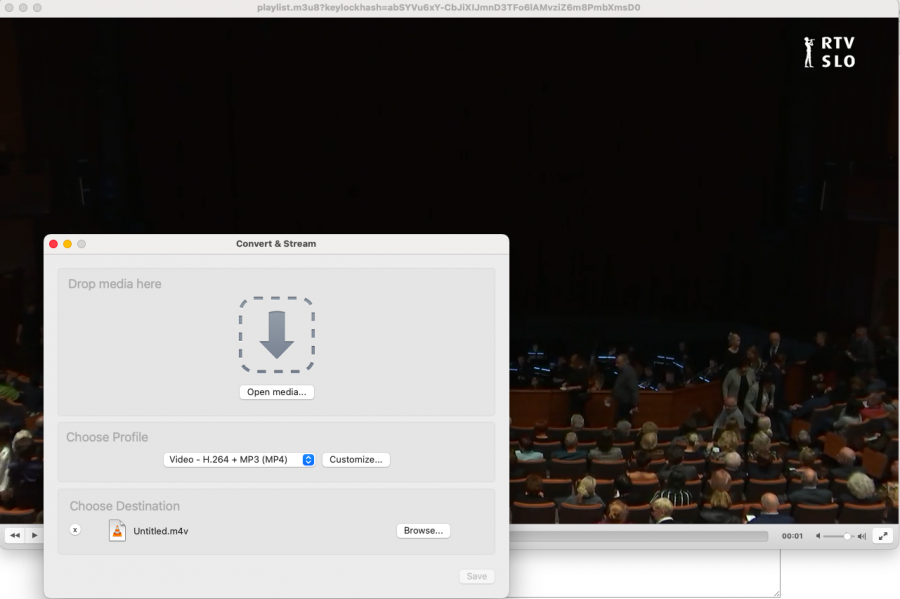Click the rewind button in player controls

[14, 536]
